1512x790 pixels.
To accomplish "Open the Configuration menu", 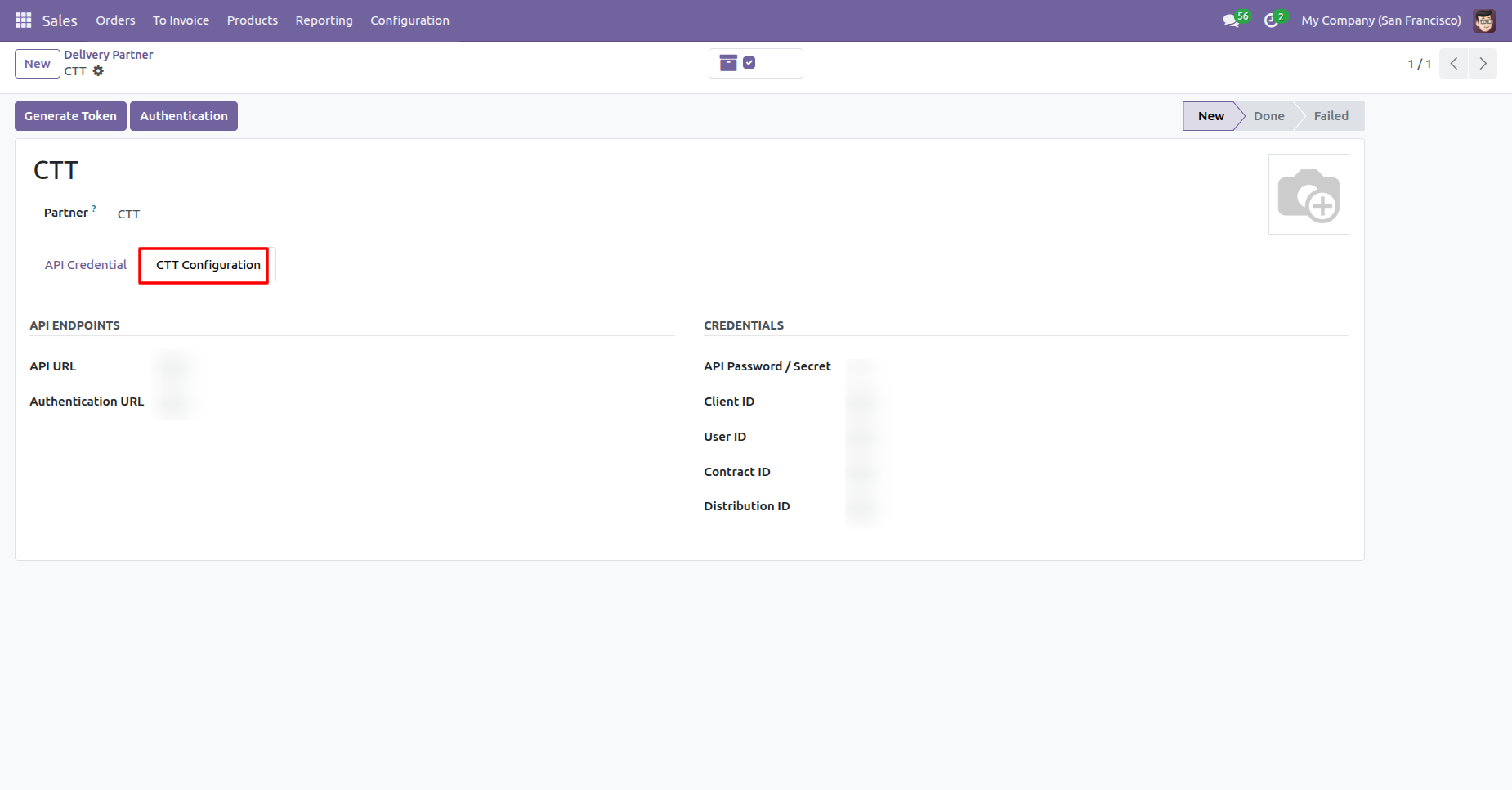I will click(x=409, y=20).
